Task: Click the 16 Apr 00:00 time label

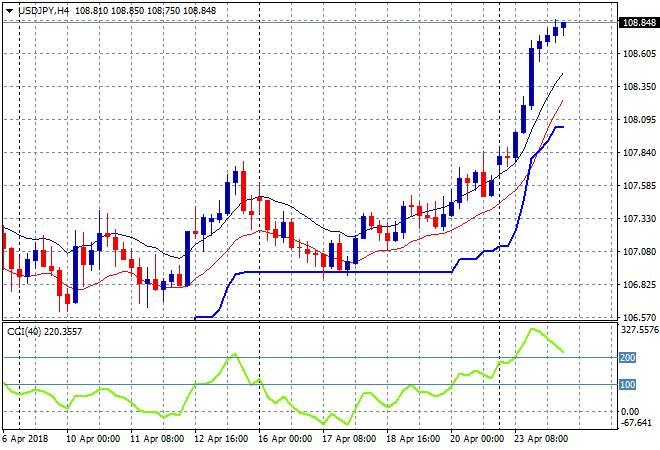Action: pos(285,439)
